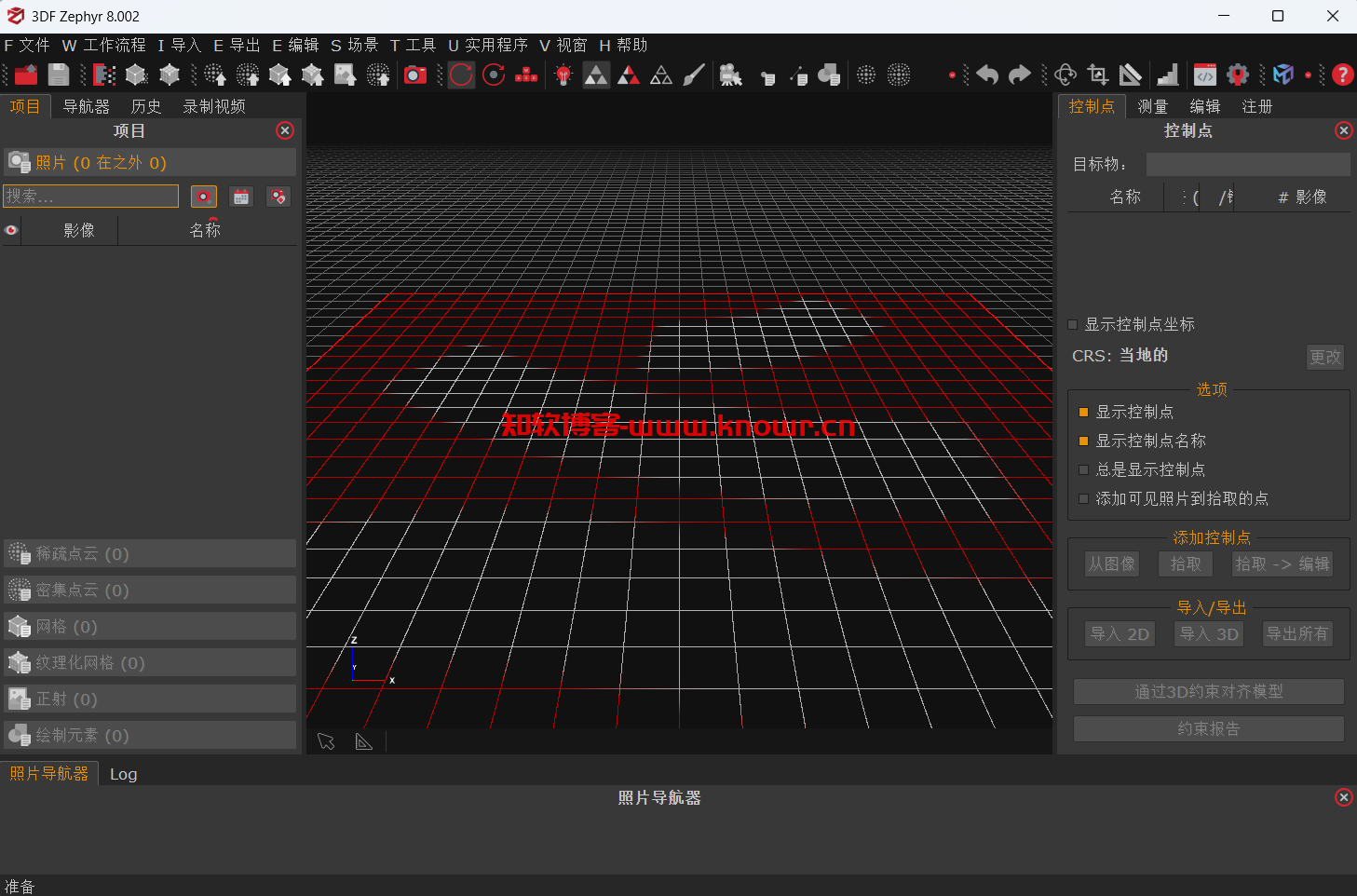Image resolution: width=1357 pixels, height=896 pixels.
Task: Expand the 绘制元素 (0) section
Action: point(150,735)
